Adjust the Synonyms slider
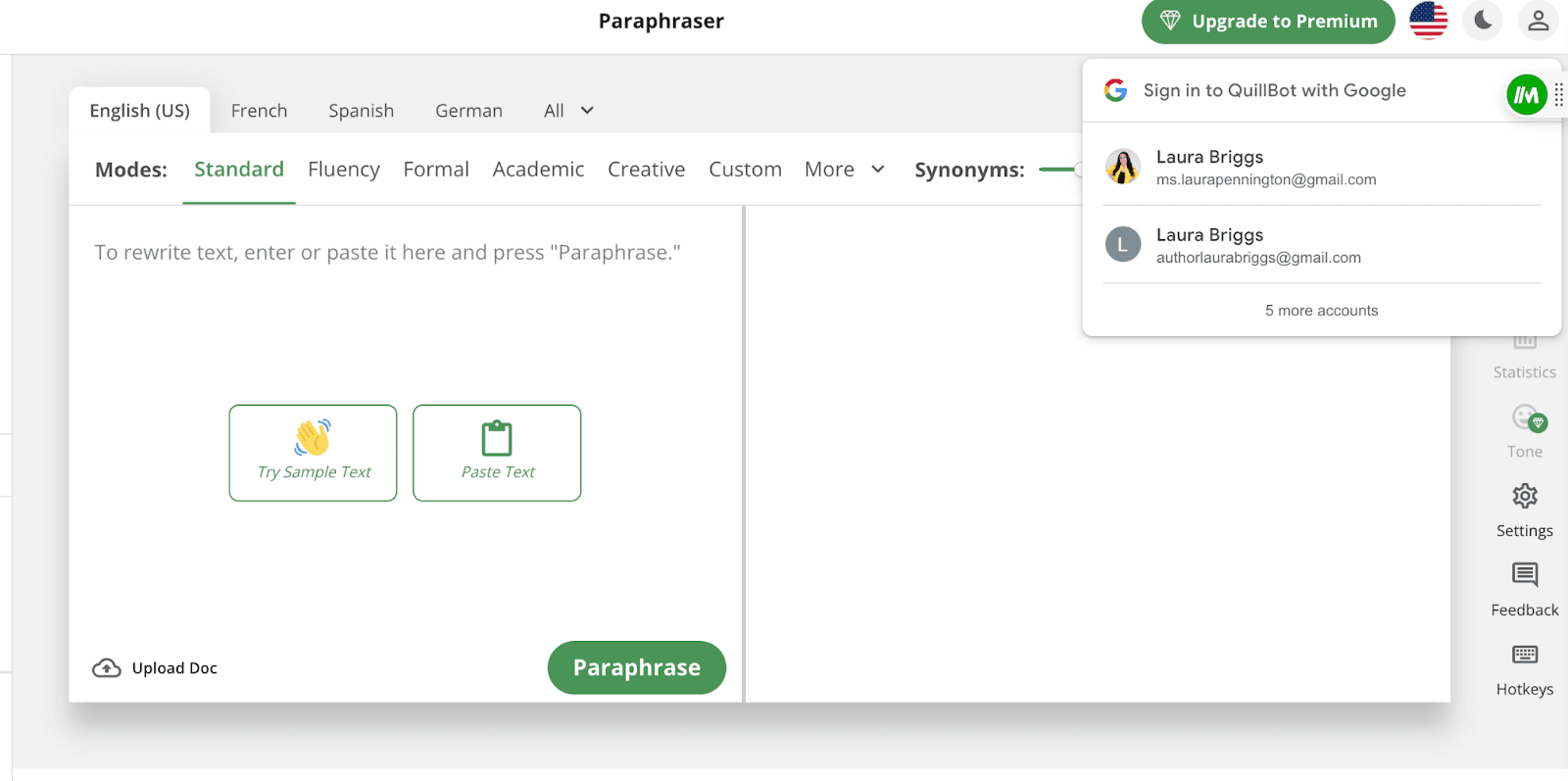The height and width of the screenshot is (781, 1568). [x=1059, y=170]
